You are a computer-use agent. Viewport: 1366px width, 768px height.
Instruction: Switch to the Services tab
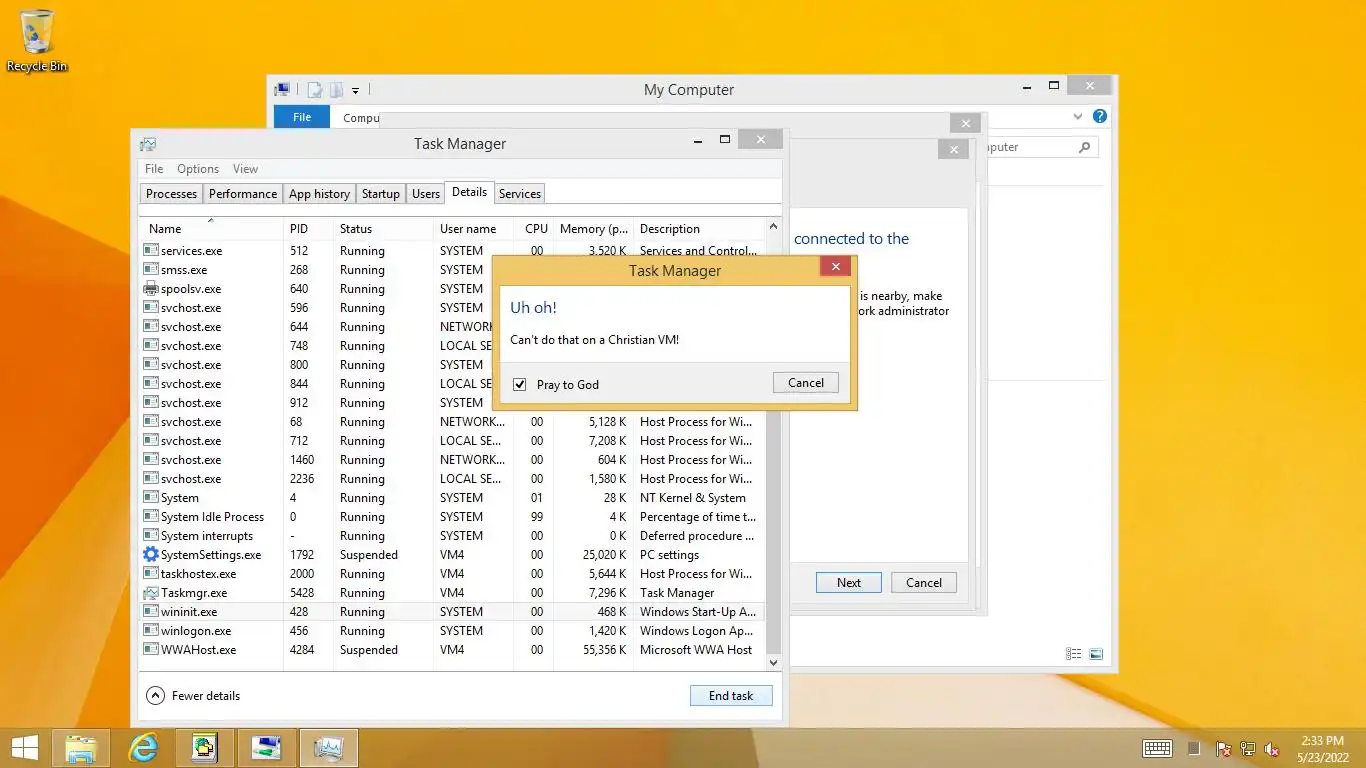pyautogui.click(x=520, y=194)
